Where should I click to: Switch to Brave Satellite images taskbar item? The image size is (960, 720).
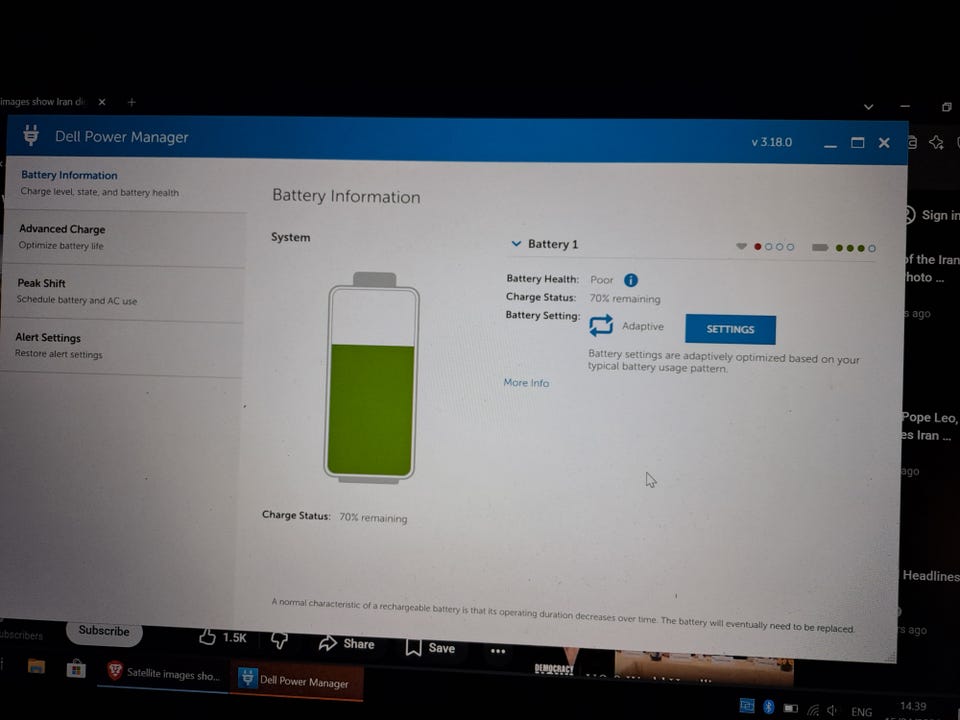click(x=163, y=673)
